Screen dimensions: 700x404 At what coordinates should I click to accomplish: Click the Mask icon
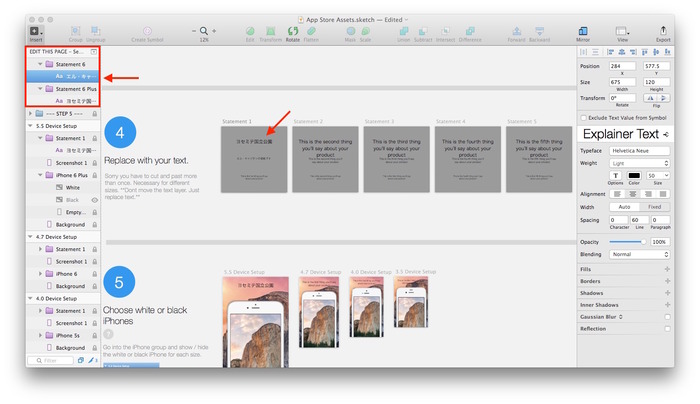(350, 31)
